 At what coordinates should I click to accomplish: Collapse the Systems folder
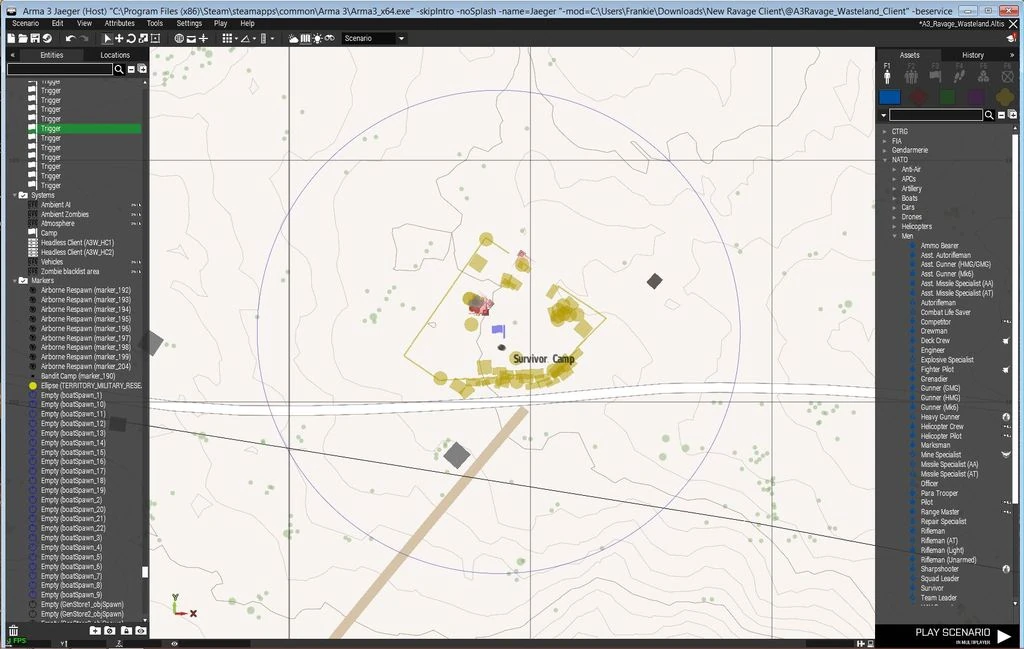point(15,195)
